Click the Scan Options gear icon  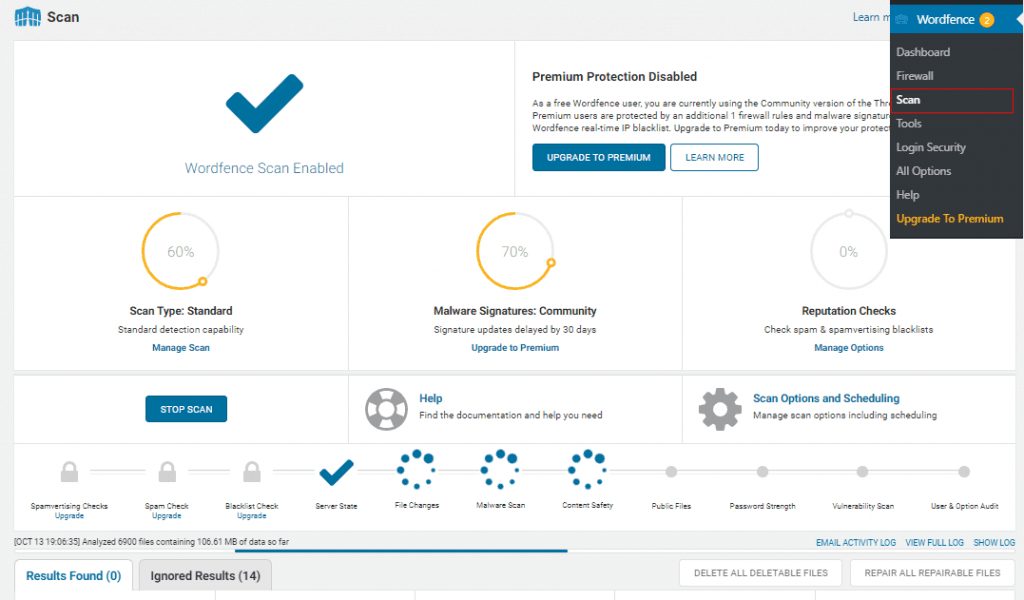pos(720,409)
